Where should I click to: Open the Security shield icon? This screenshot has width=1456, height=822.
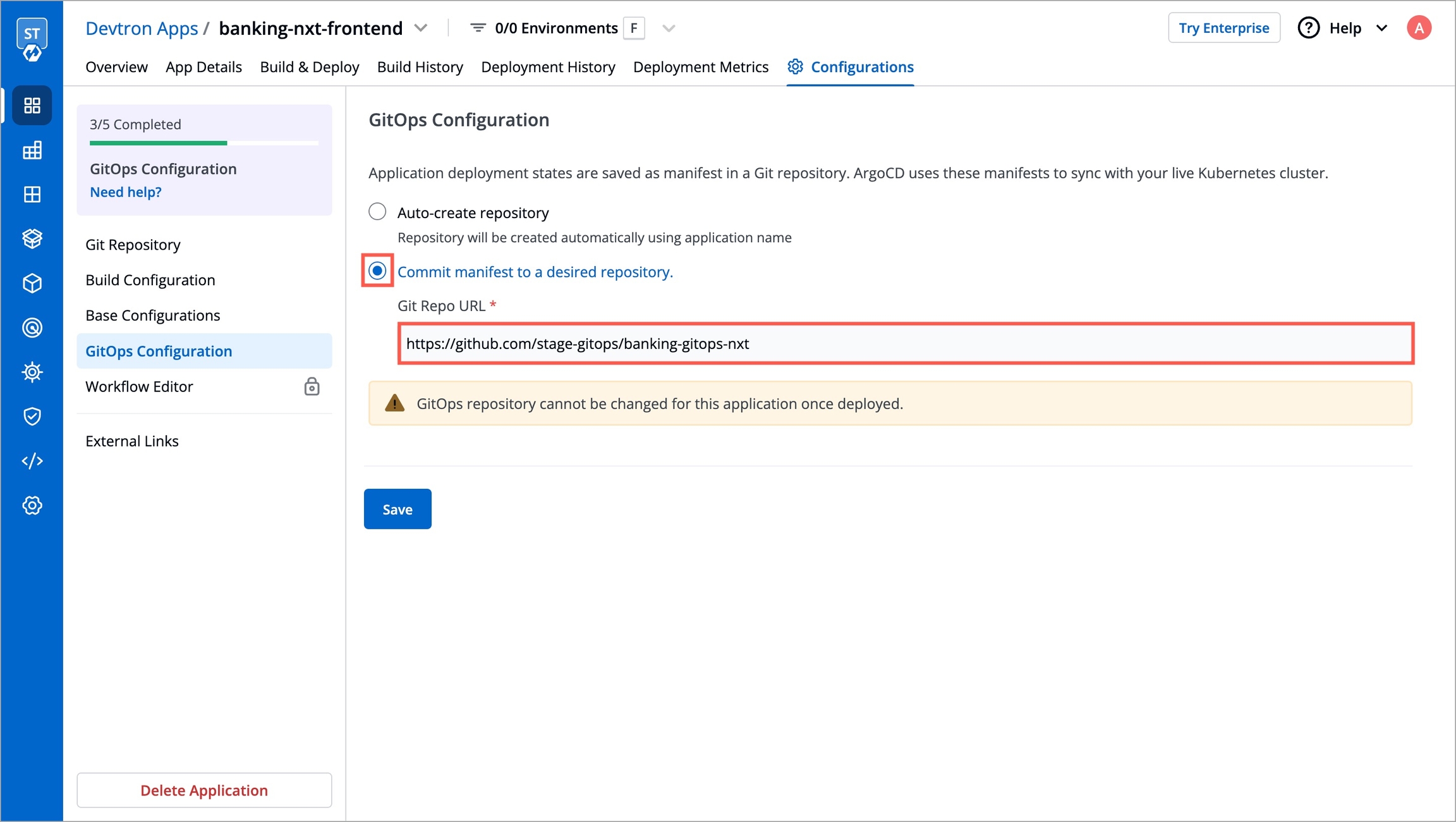tap(32, 416)
